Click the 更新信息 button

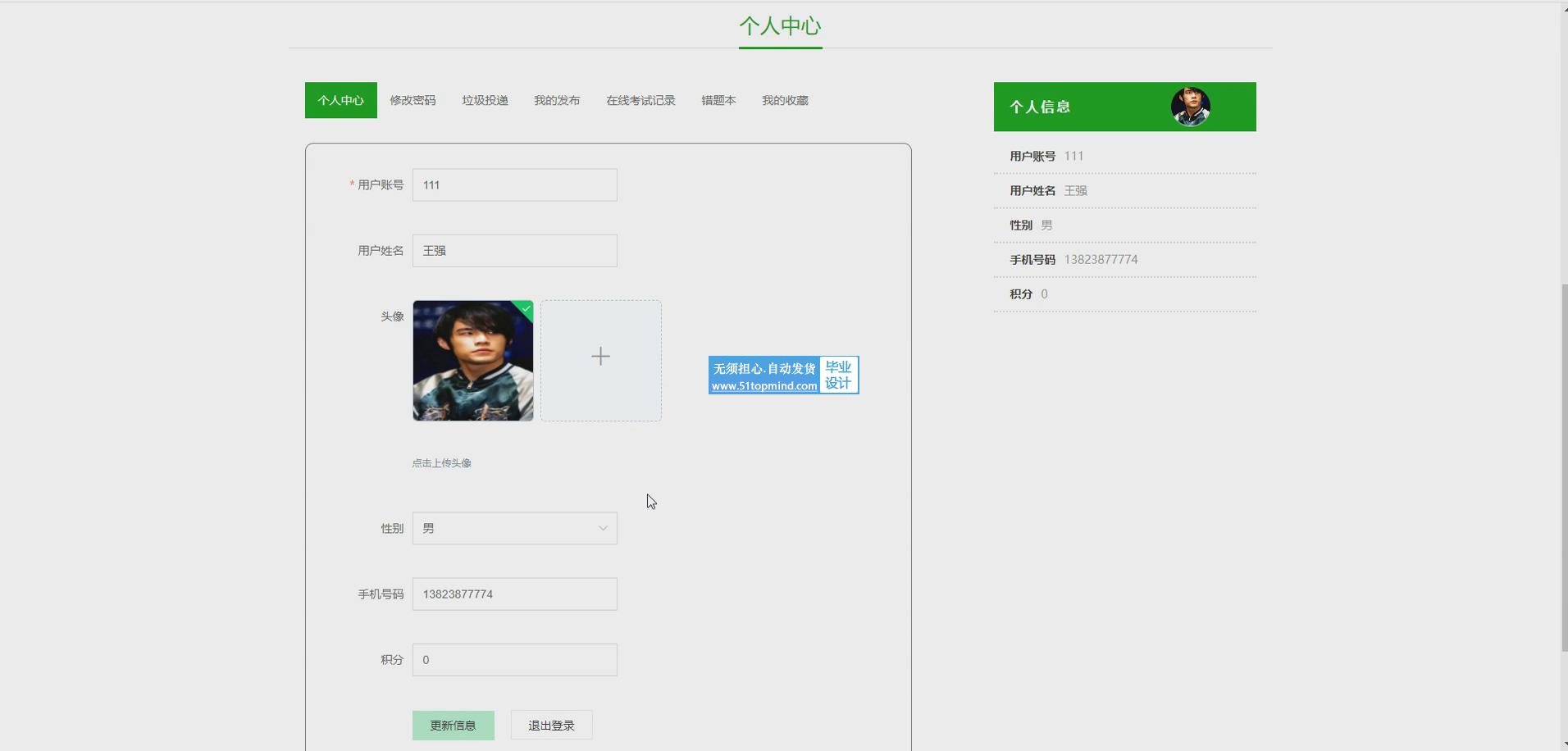454,726
